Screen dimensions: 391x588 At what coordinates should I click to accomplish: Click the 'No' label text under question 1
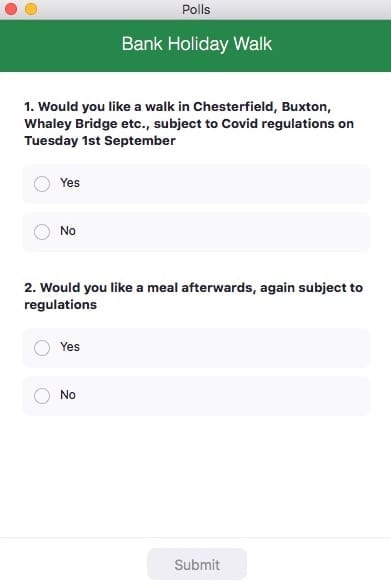tap(68, 231)
